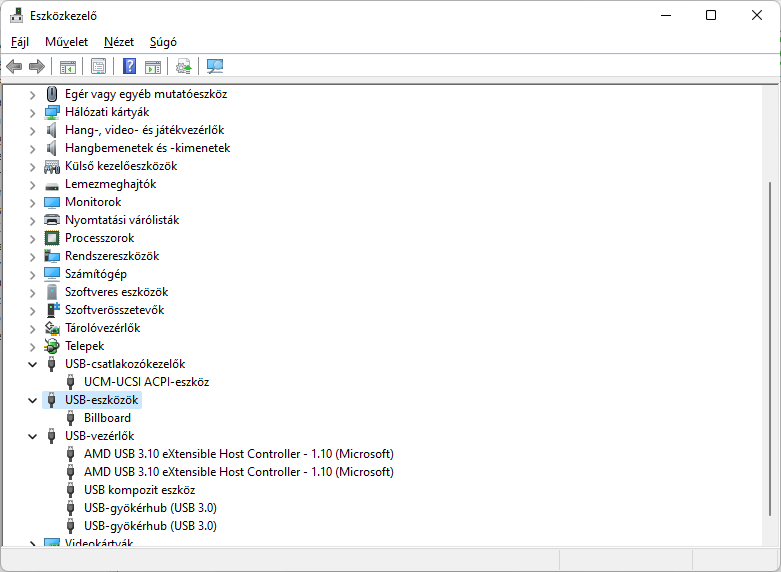This screenshot has width=781, height=572.
Task: Click the Eszközkezelő title bar icon
Action: 16,16
